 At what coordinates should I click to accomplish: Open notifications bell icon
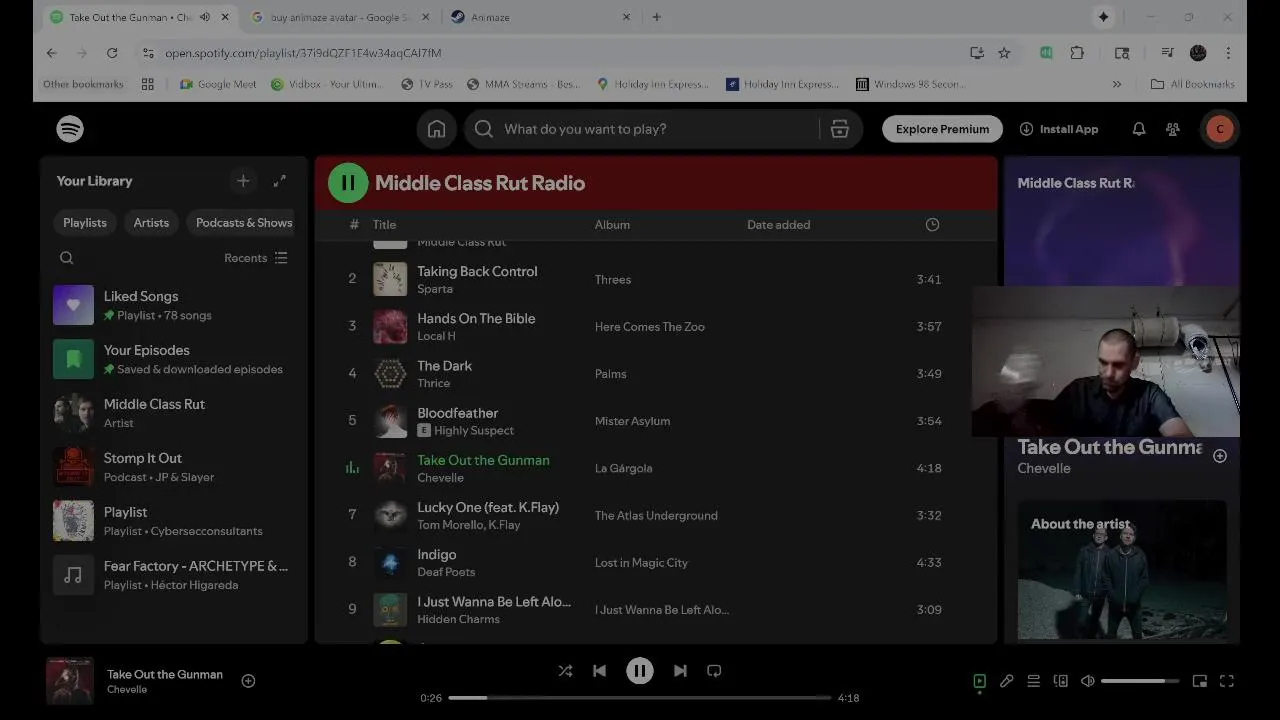1138,129
